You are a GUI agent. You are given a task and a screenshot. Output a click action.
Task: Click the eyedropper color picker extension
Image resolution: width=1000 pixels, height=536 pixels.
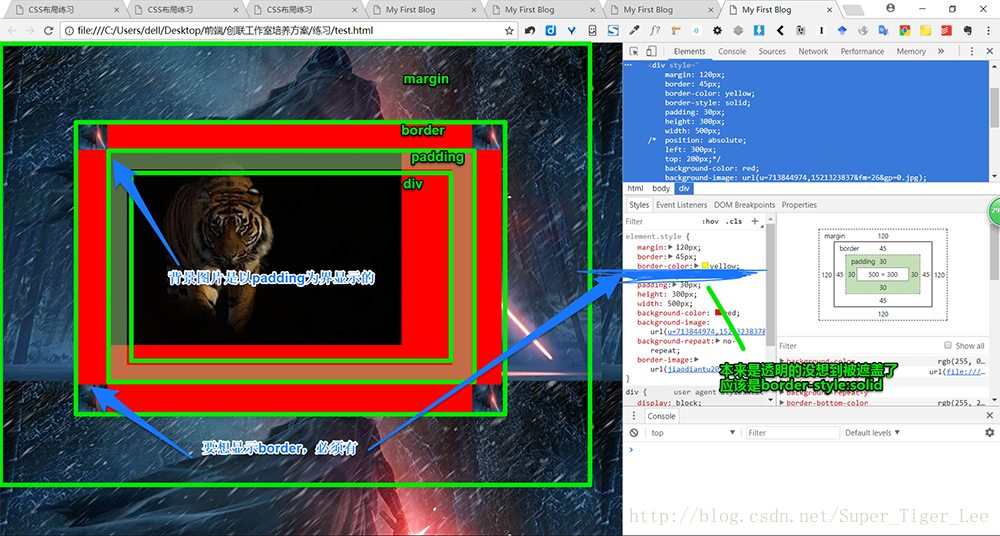[634, 31]
